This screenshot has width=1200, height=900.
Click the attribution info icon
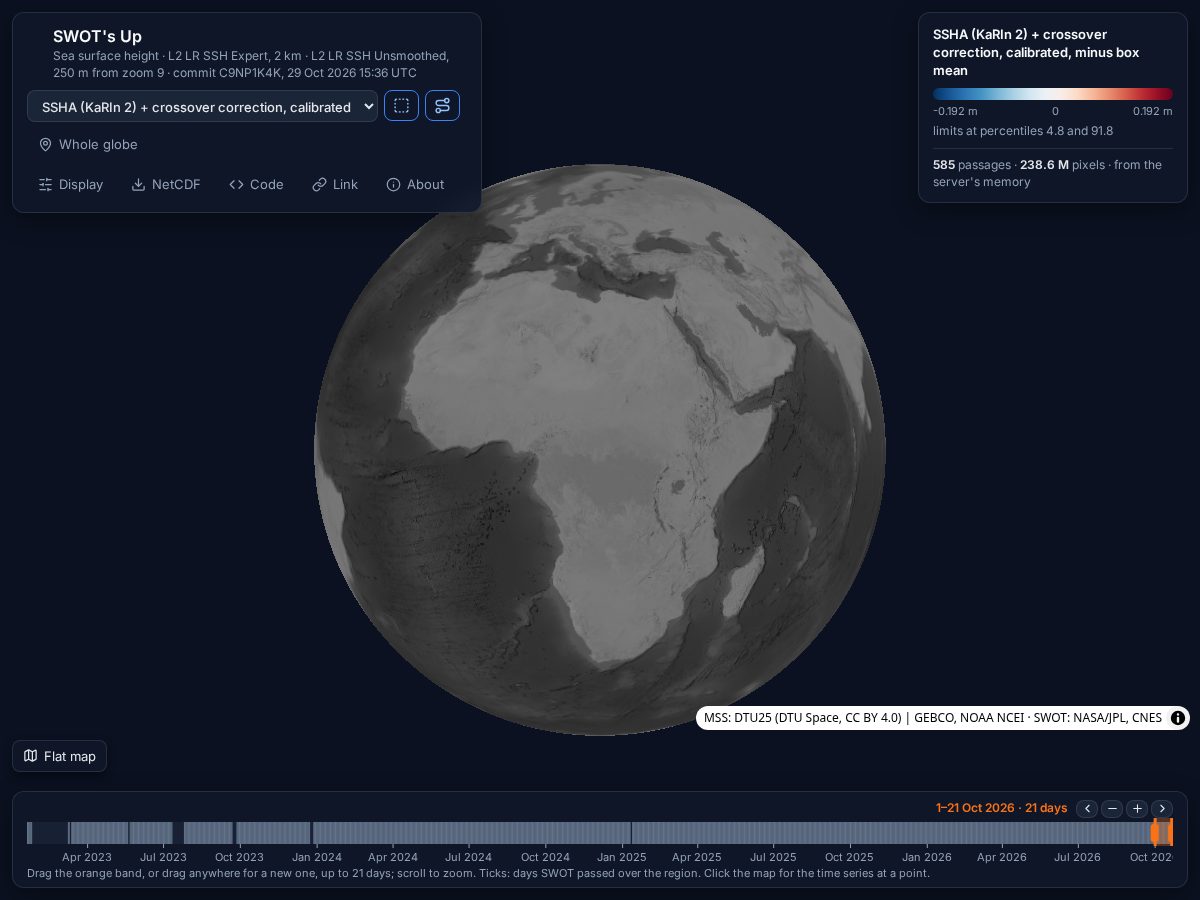coord(1178,718)
